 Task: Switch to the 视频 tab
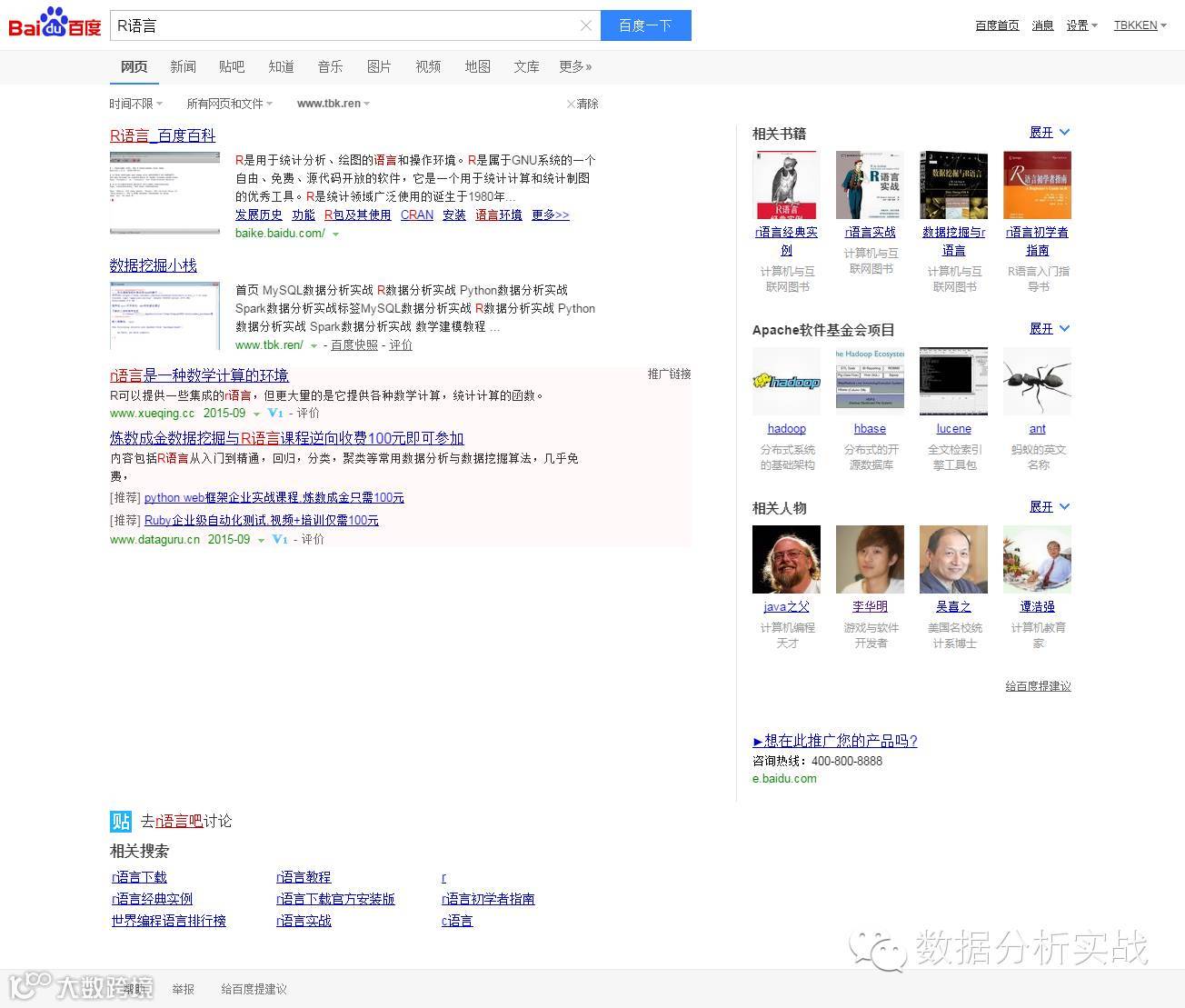point(428,66)
